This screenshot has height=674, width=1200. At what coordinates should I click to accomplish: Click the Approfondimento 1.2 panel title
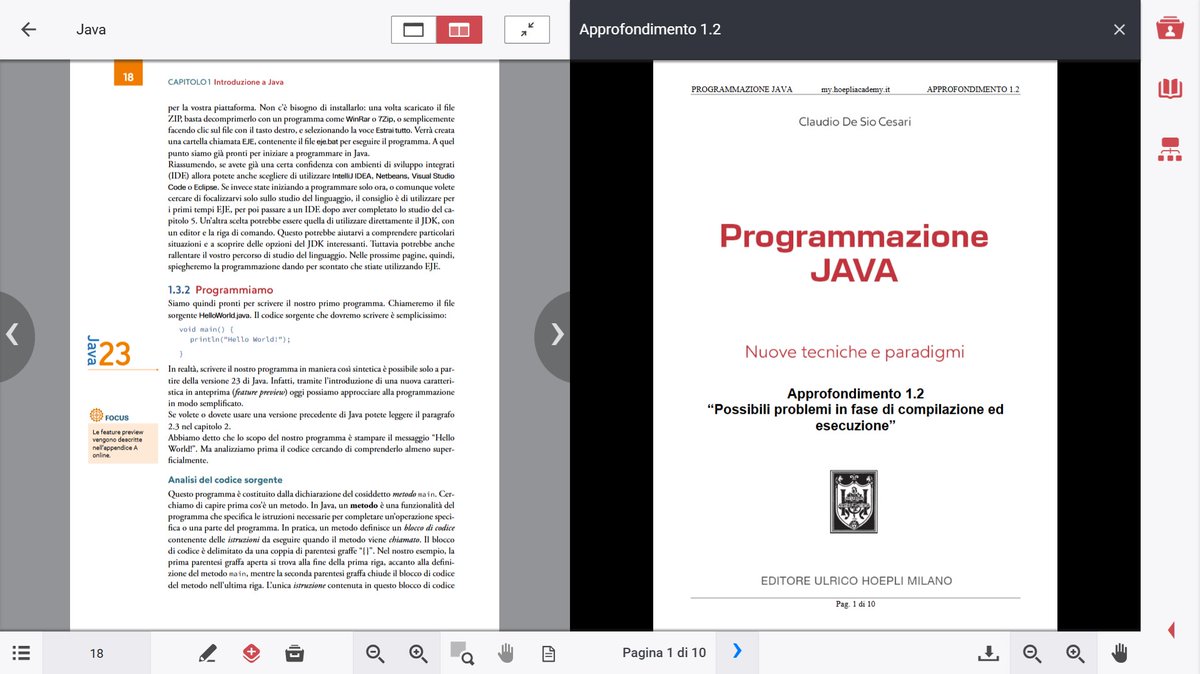coord(650,29)
